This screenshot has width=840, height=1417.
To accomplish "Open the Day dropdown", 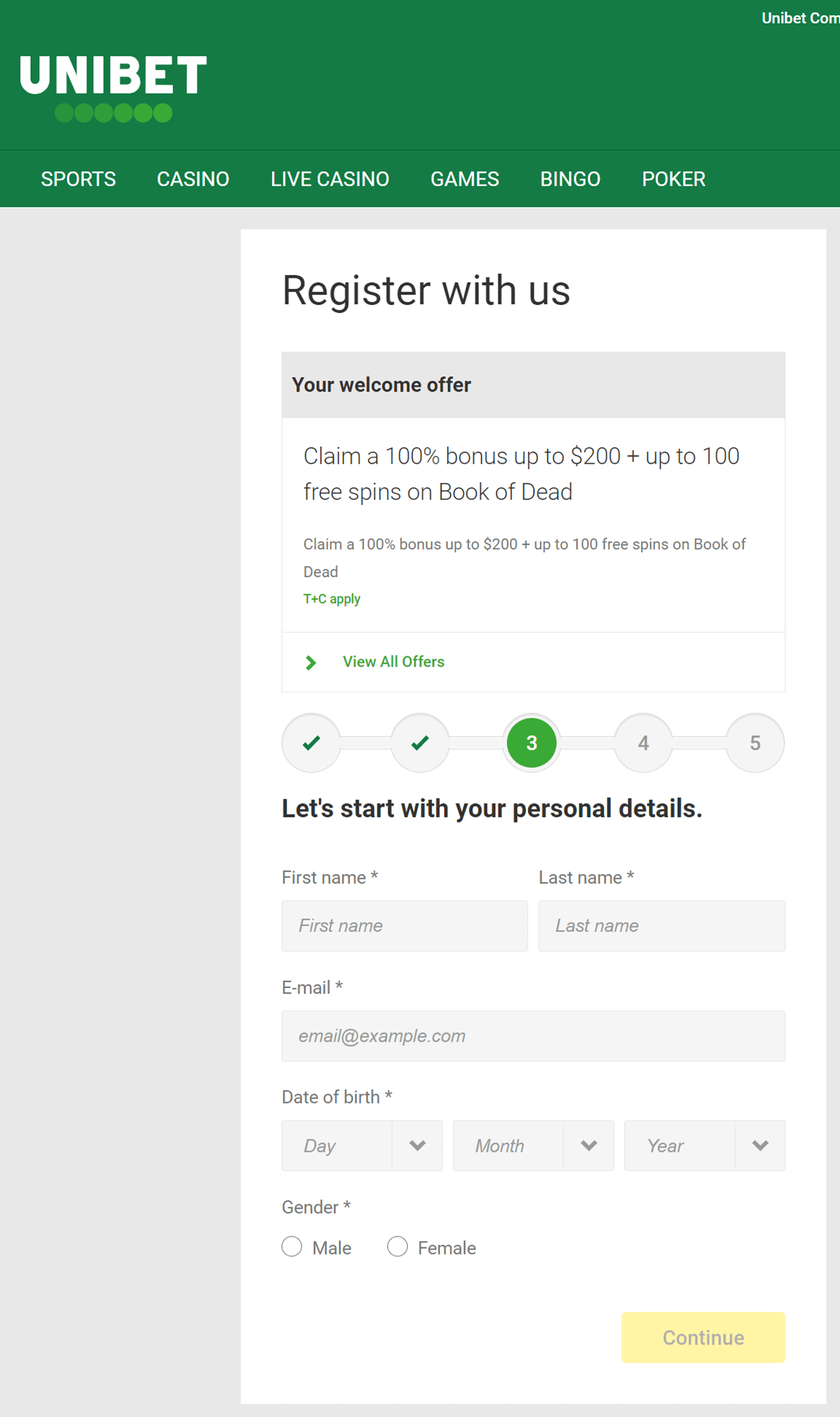I will point(362,1145).
